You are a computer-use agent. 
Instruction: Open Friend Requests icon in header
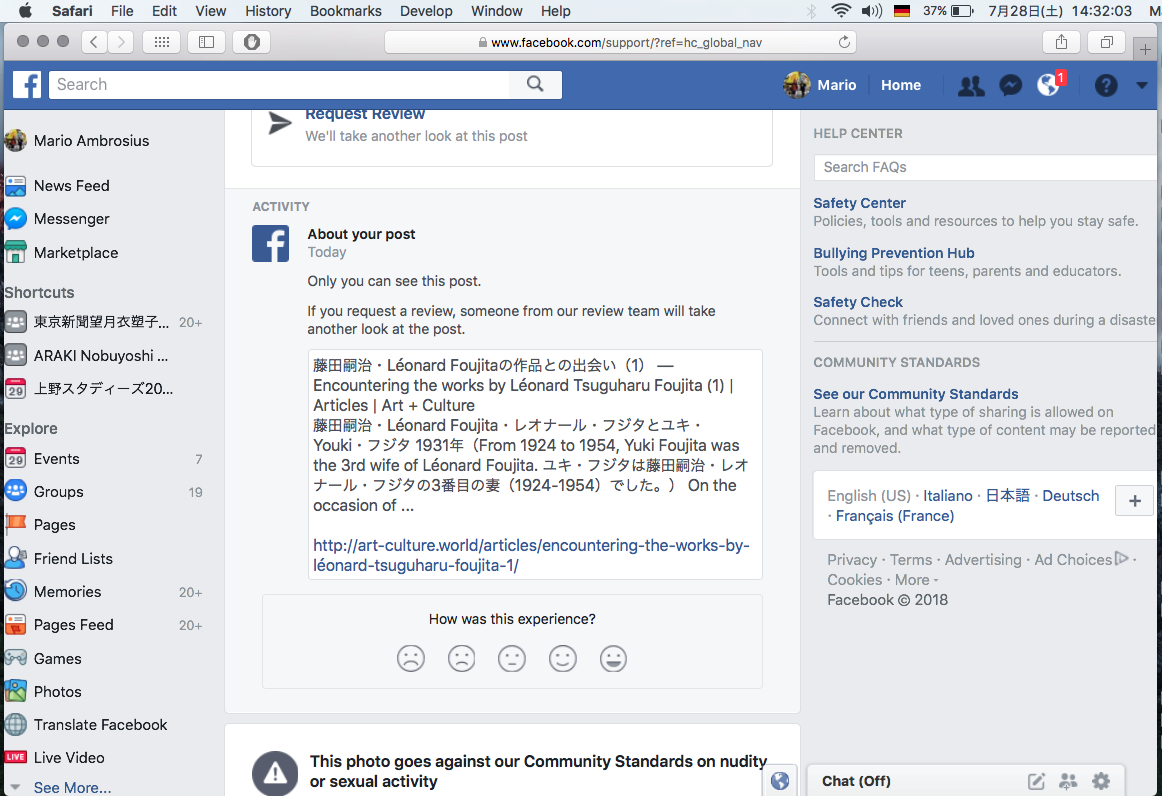(971, 86)
